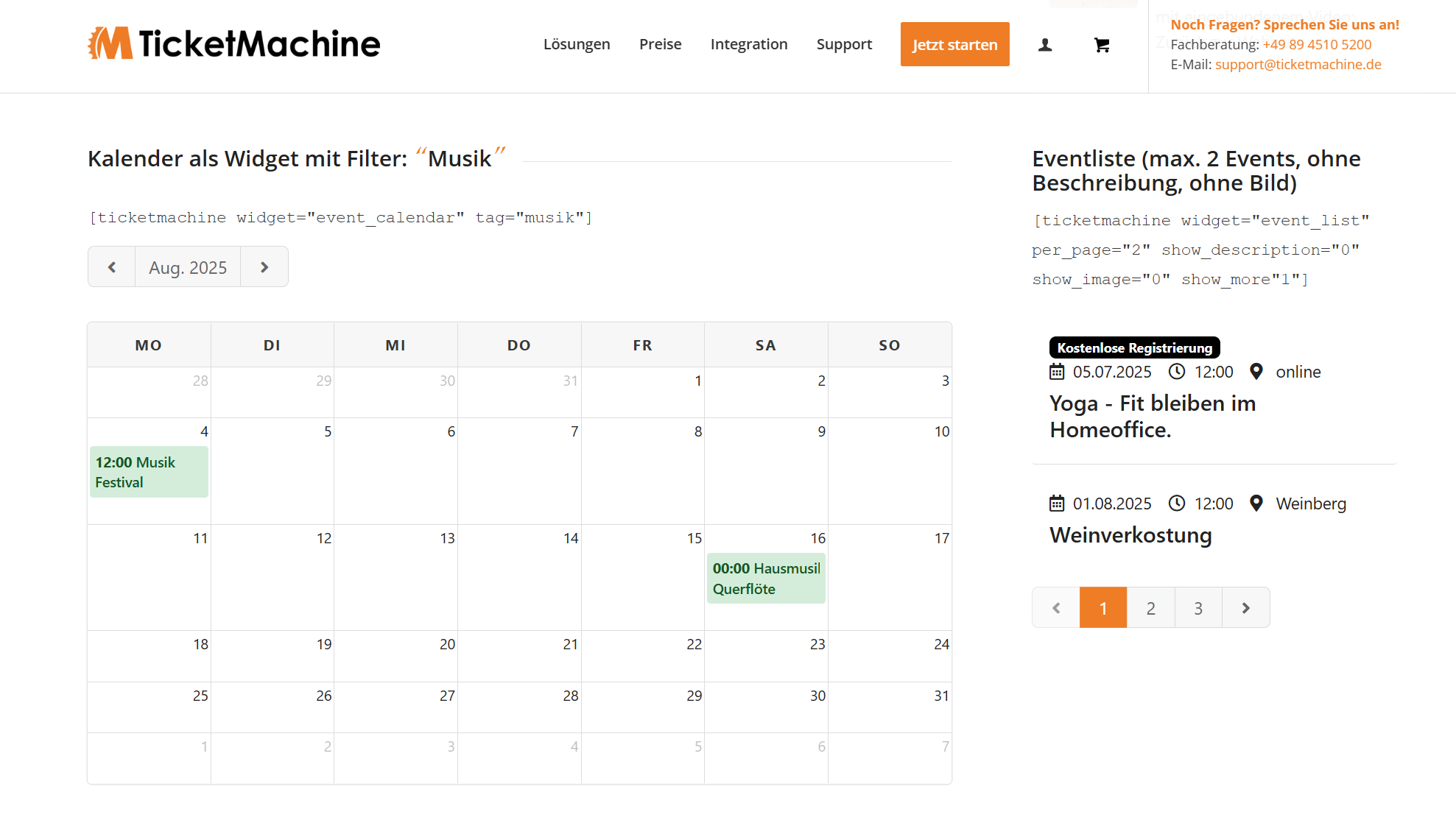Open the Preise menu item
Screen dimensions: 1456x837
(x=660, y=44)
